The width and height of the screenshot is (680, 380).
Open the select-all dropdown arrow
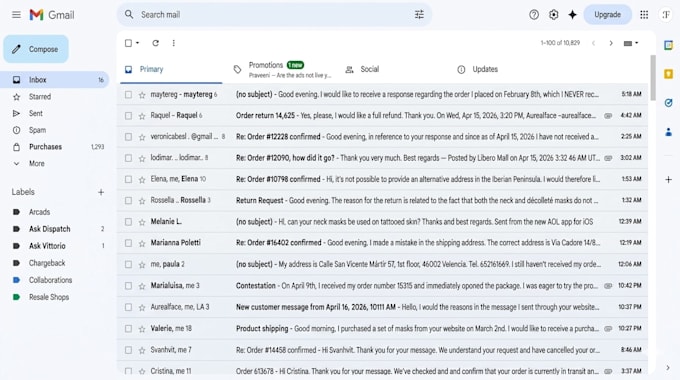pyautogui.click(x=137, y=43)
